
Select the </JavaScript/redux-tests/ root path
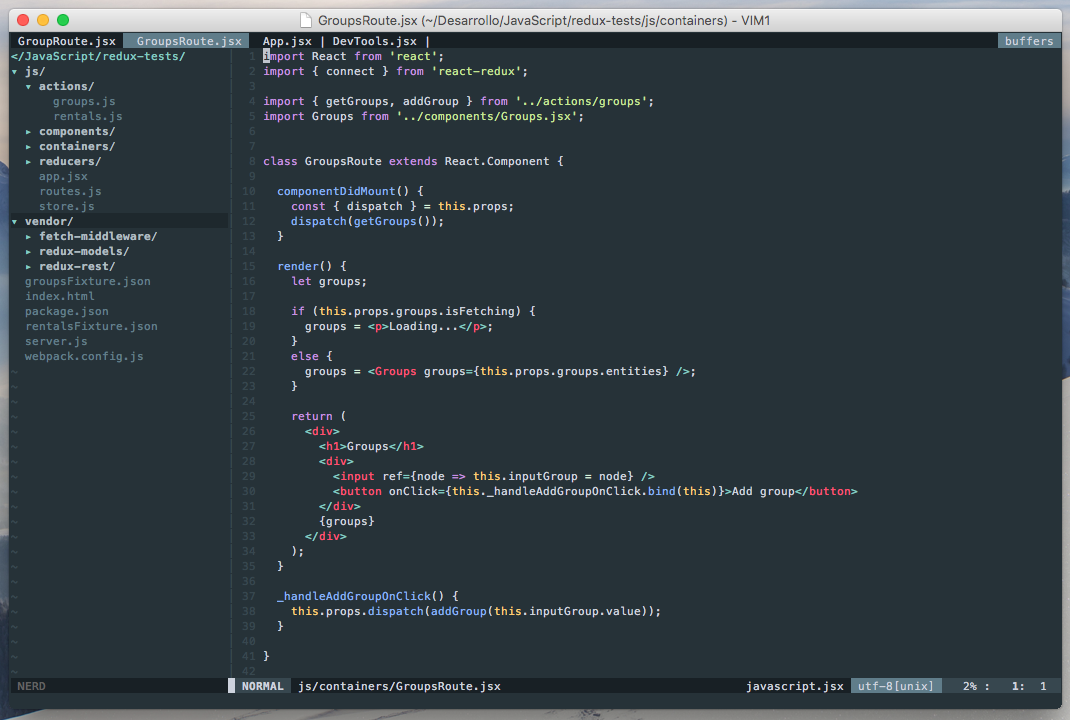coord(98,57)
